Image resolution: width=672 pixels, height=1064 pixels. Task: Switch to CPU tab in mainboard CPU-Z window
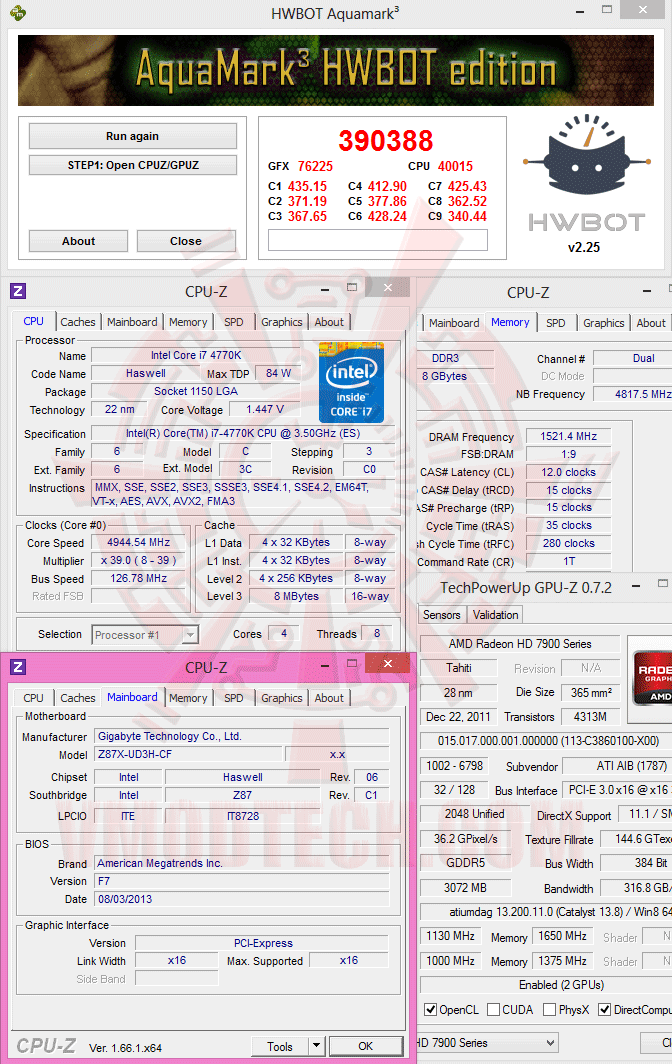coord(33,698)
